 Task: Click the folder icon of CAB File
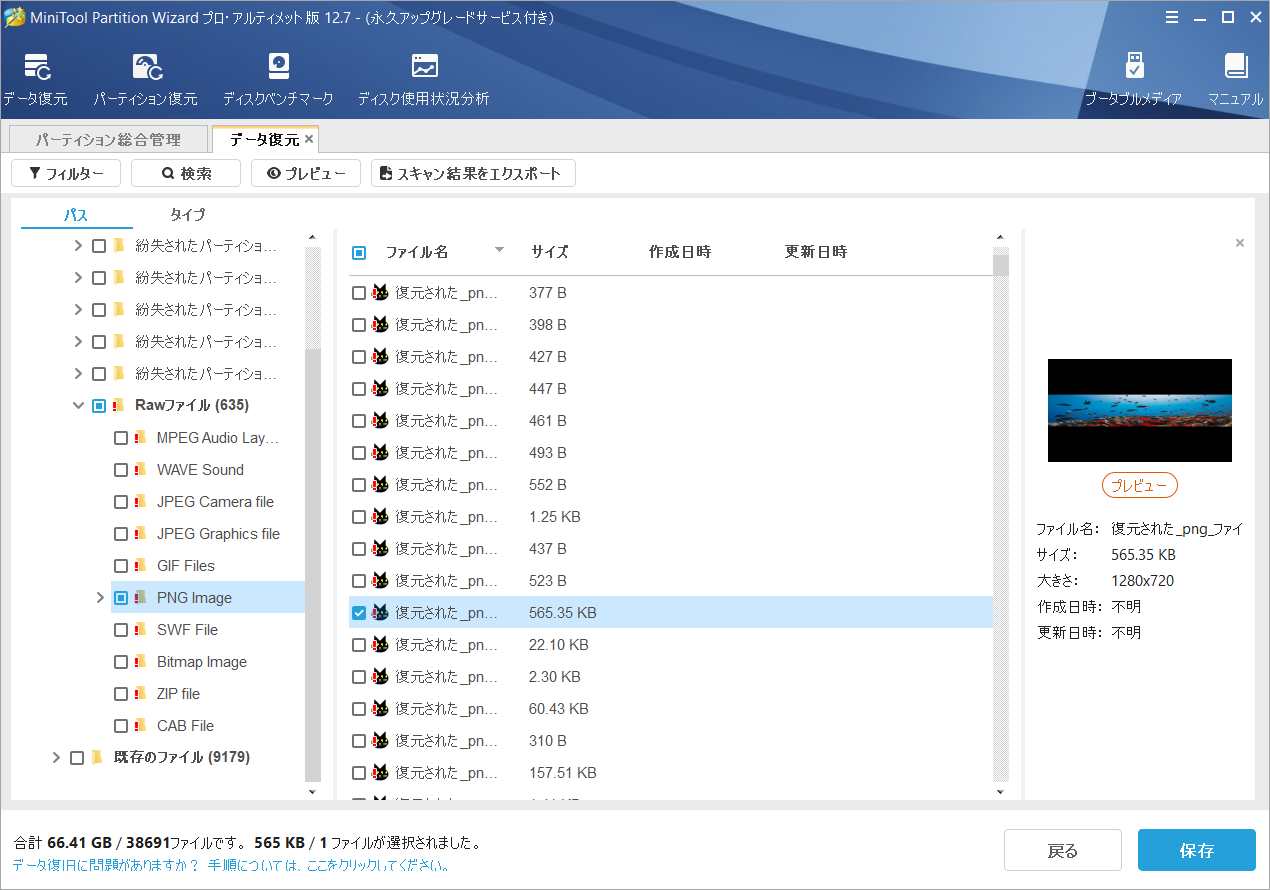point(140,726)
